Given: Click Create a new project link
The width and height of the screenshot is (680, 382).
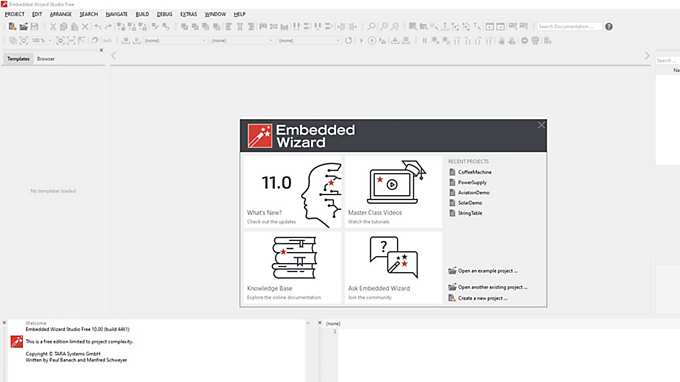Looking at the screenshot, I should (x=477, y=298).
